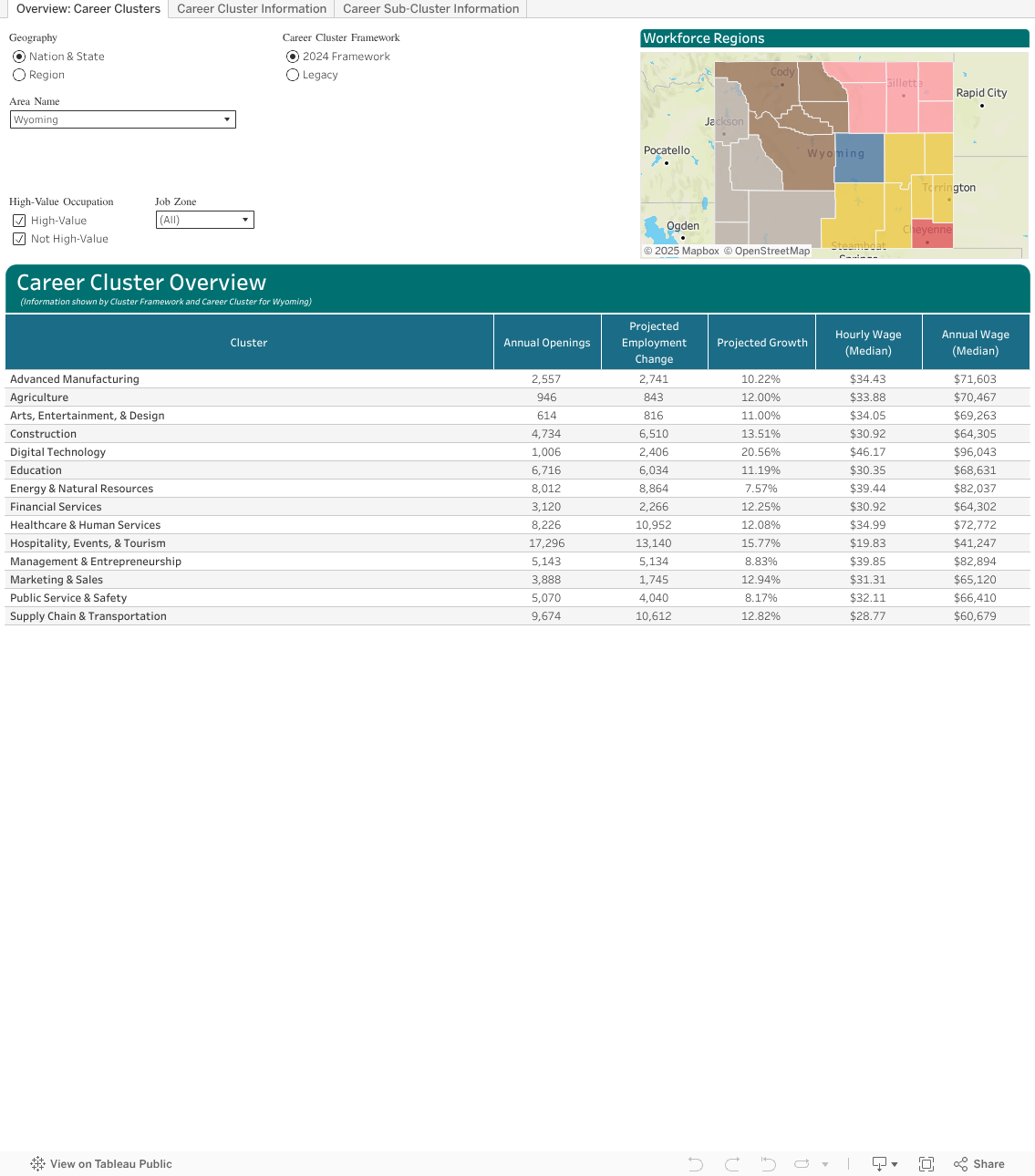This screenshot has height=1176, width=1035.
Task: Switch to Career Cluster Information tab
Action: point(252,9)
